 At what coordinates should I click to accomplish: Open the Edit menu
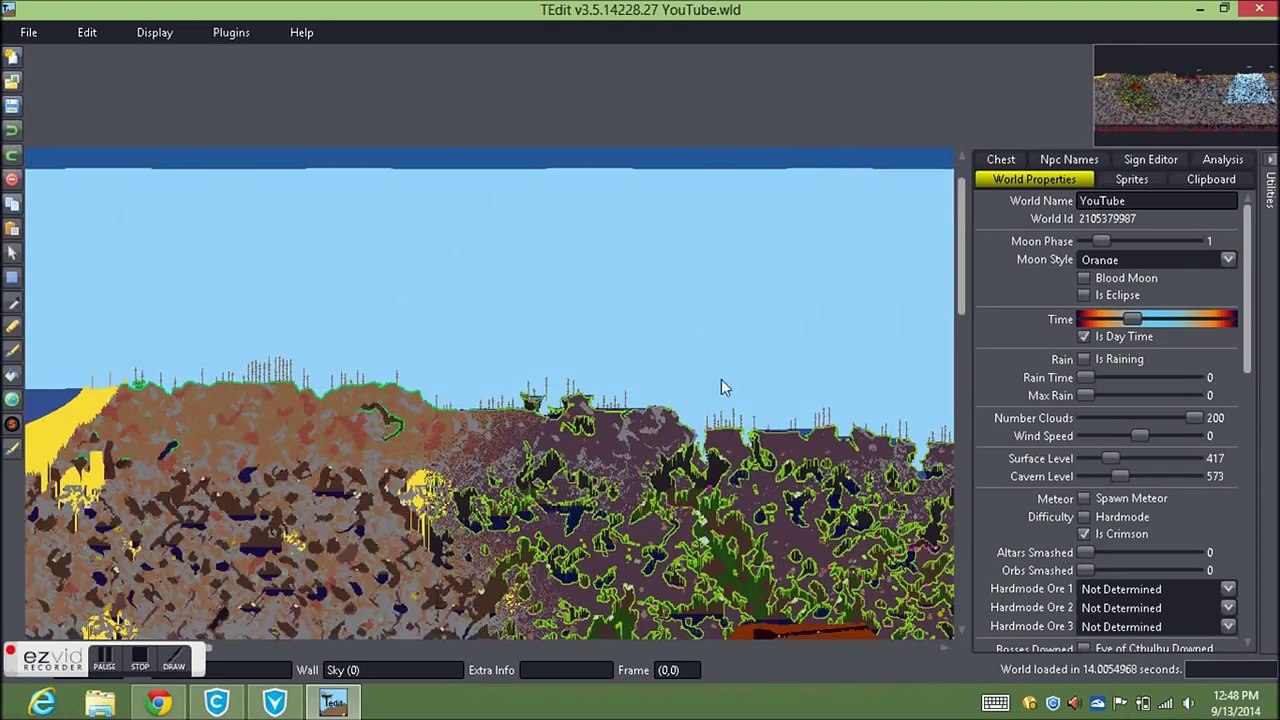click(x=87, y=32)
